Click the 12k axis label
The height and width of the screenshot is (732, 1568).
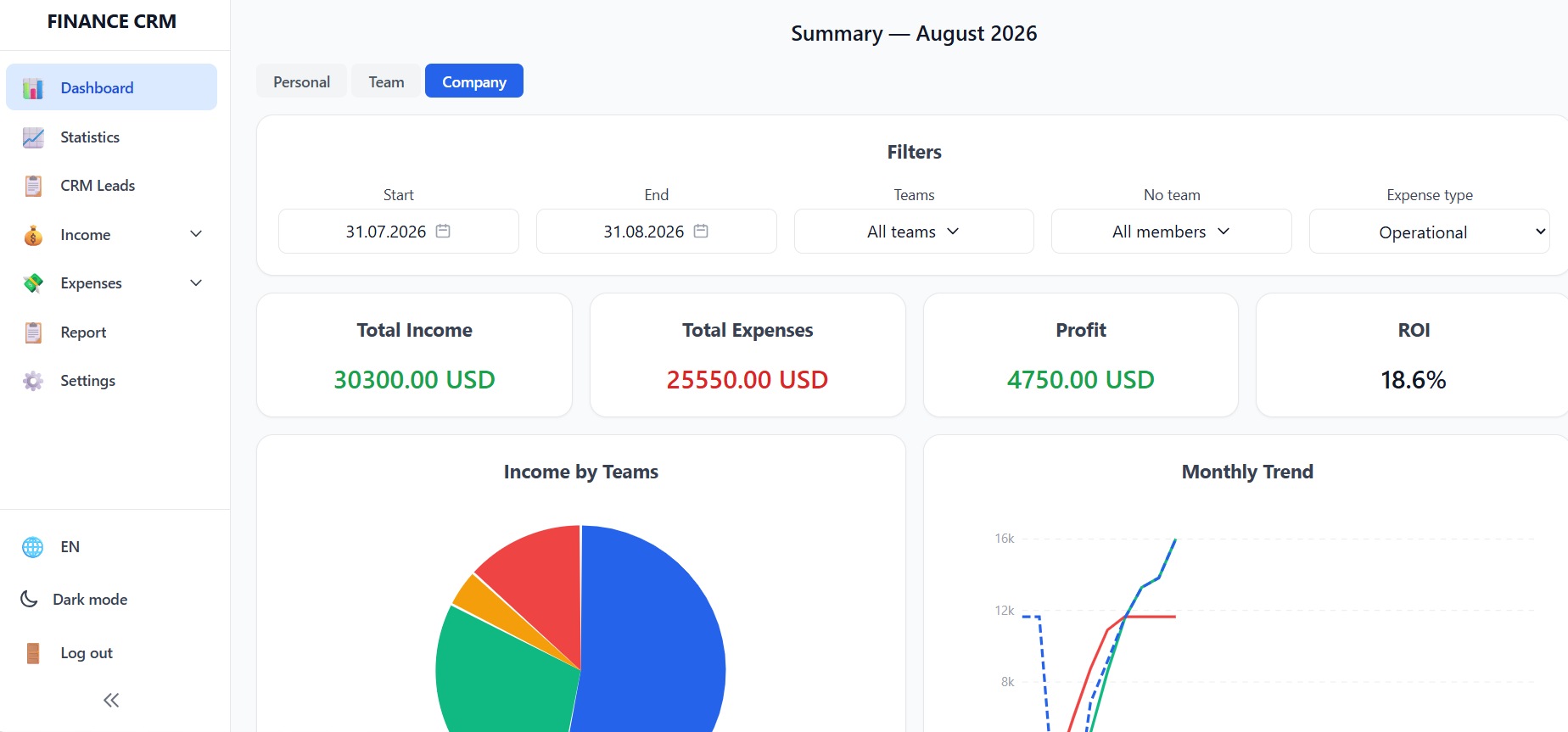1005,611
